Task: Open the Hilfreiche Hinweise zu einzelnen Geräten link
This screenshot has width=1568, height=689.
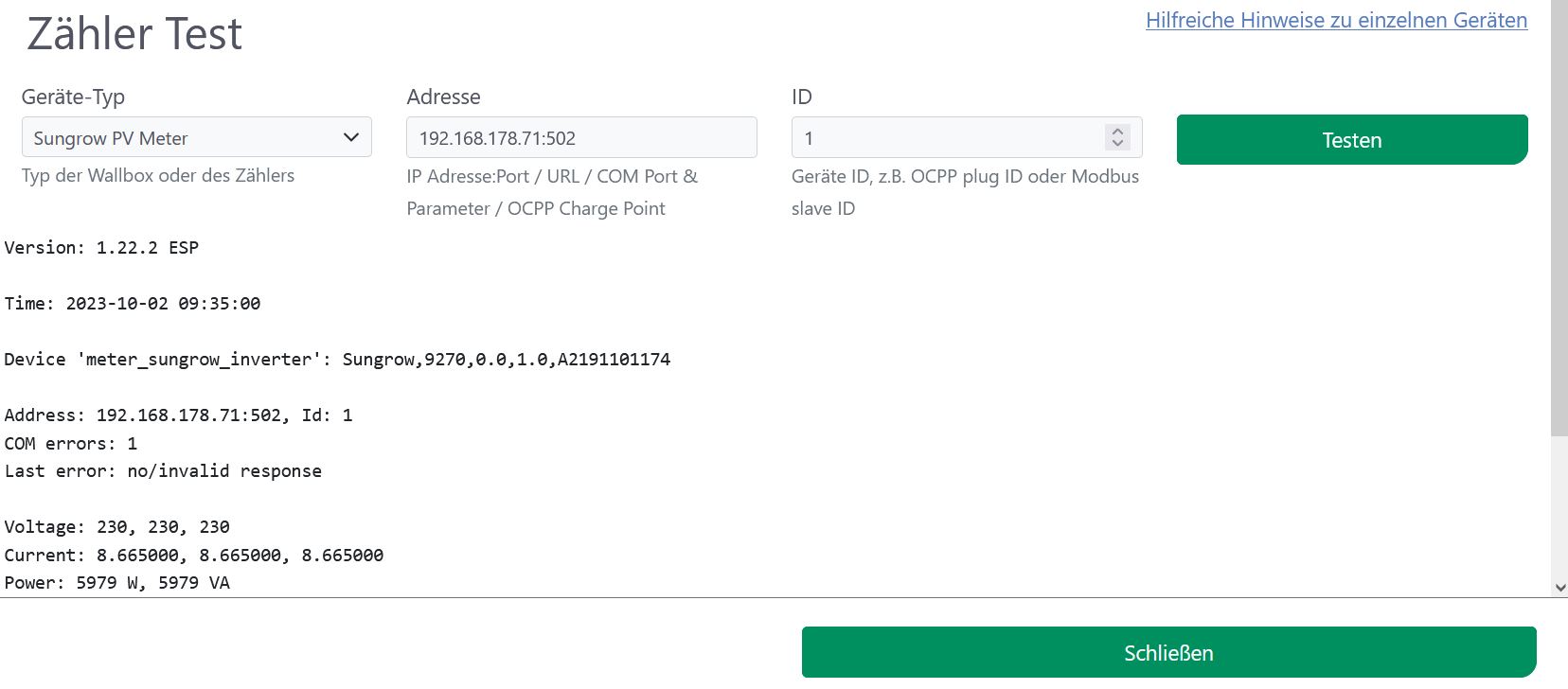Action: click(x=1336, y=21)
